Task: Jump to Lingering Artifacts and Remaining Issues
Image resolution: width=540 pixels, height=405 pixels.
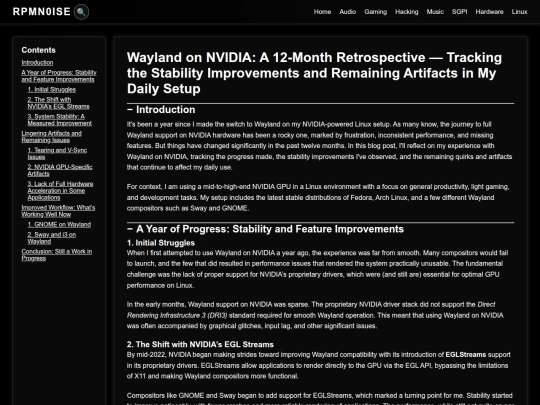Action: [52, 137]
